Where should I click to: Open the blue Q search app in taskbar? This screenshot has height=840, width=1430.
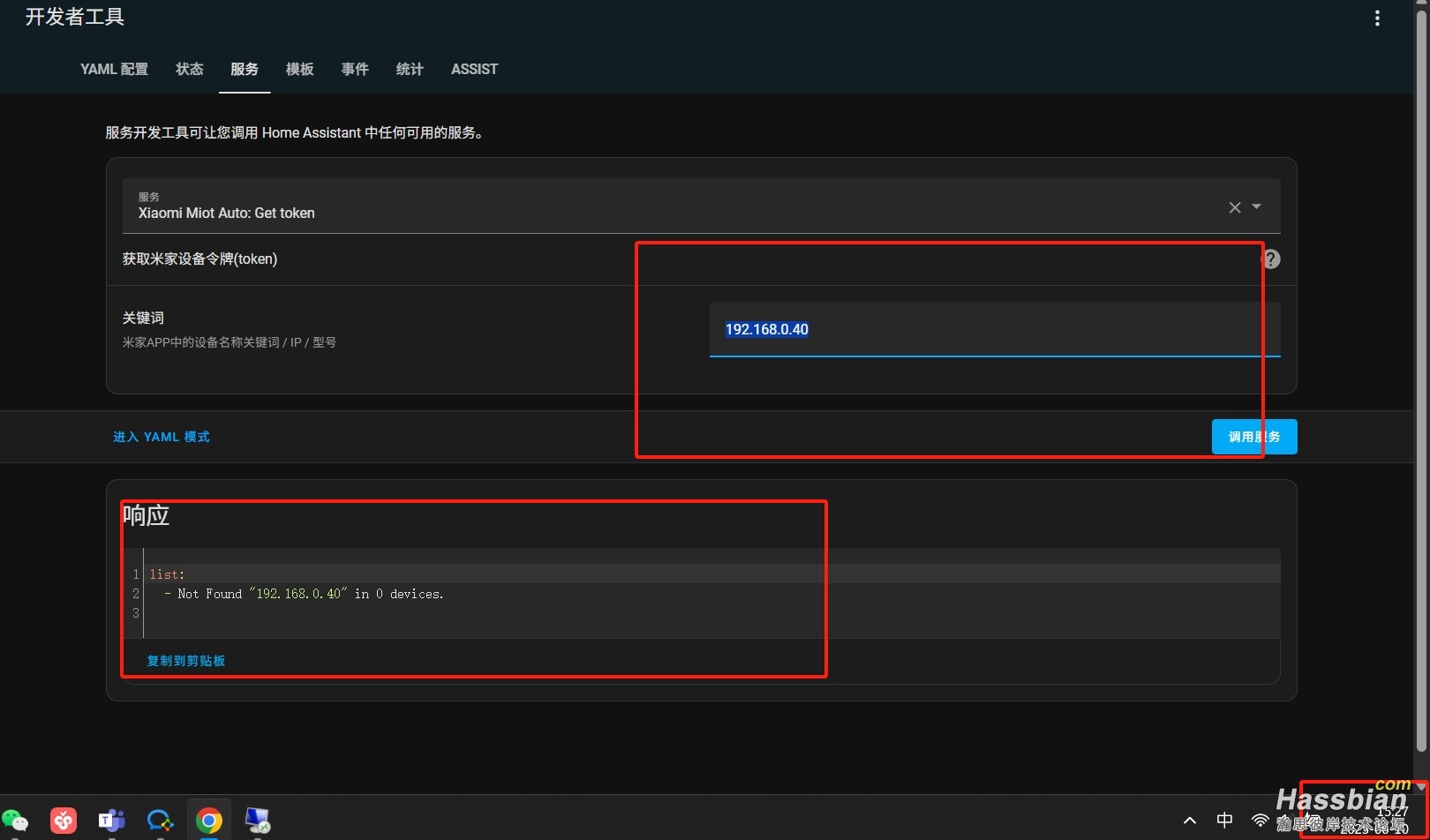click(x=160, y=821)
